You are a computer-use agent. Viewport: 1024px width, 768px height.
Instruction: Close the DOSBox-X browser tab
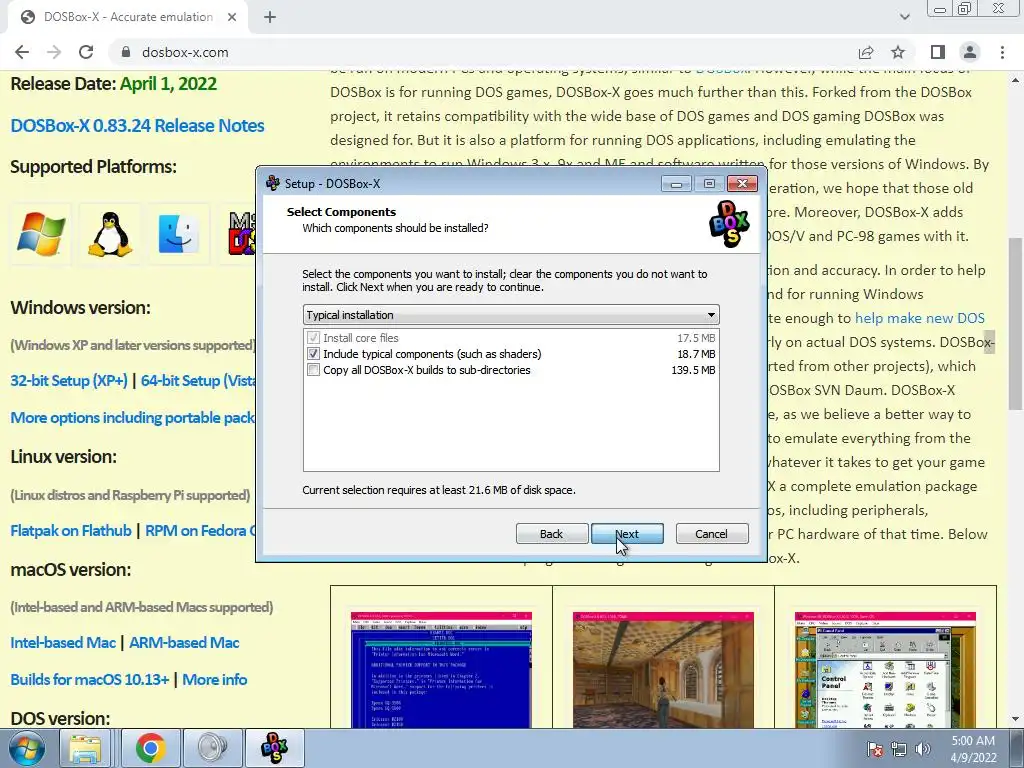point(232,17)
